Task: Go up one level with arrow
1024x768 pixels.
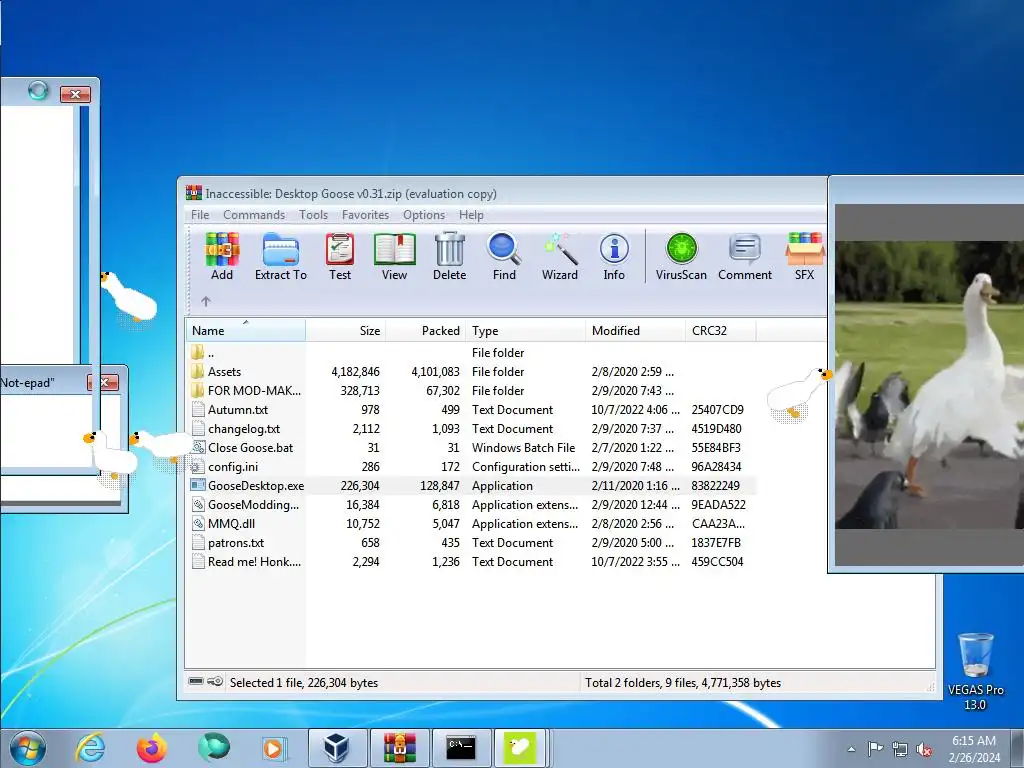Action: [x=206, y=301]
